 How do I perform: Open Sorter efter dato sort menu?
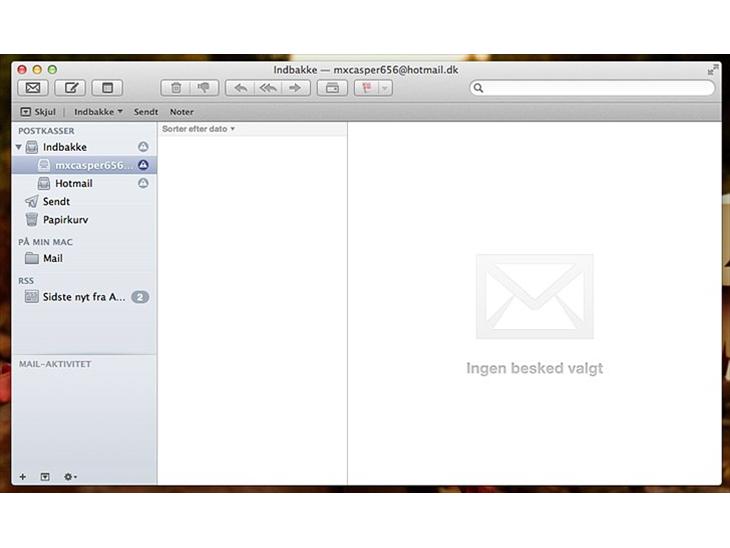pos(198,129)
